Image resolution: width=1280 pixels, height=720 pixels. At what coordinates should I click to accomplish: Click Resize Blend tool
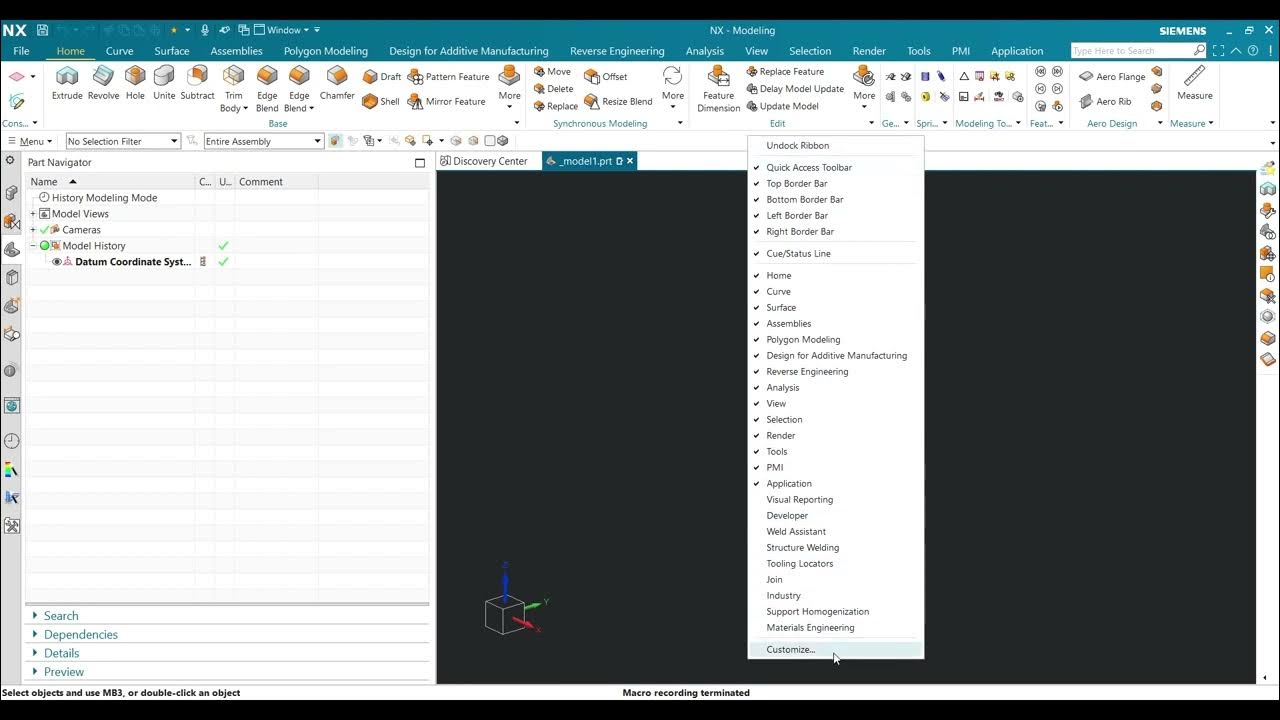click(x=618, y=101)
